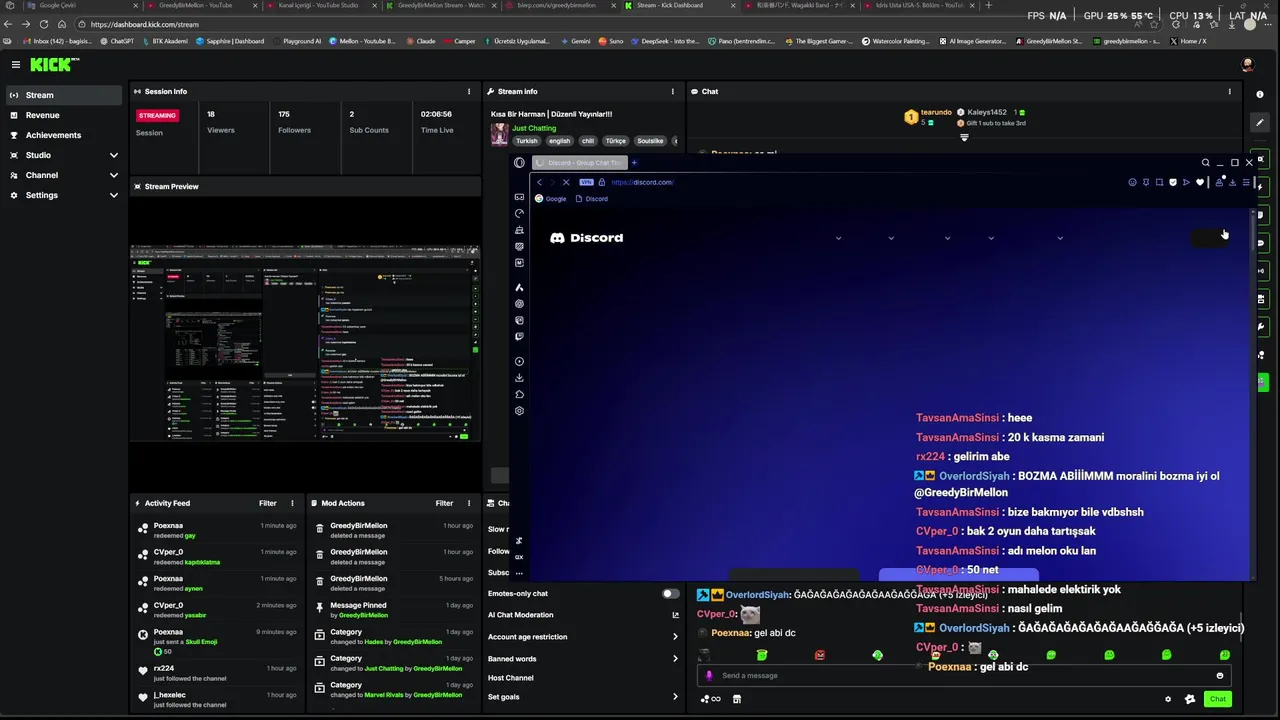Select the chill stream tag
The image size is (1280, 720).
(588, 141)
